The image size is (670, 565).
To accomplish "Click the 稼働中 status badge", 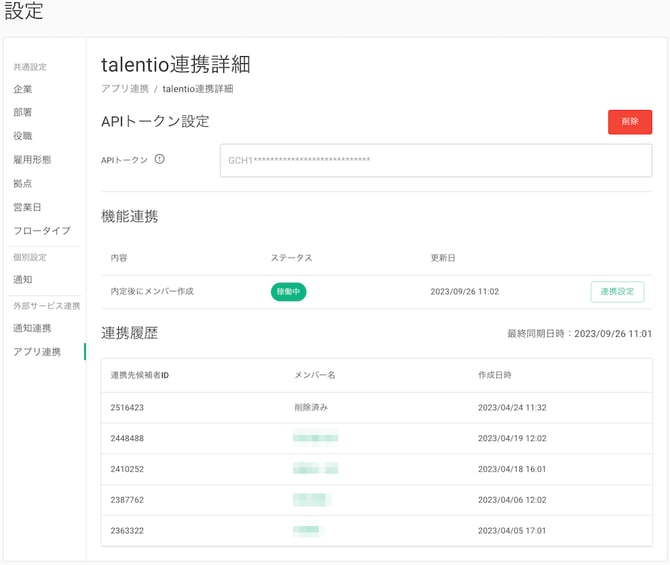I will pos(288,291).
